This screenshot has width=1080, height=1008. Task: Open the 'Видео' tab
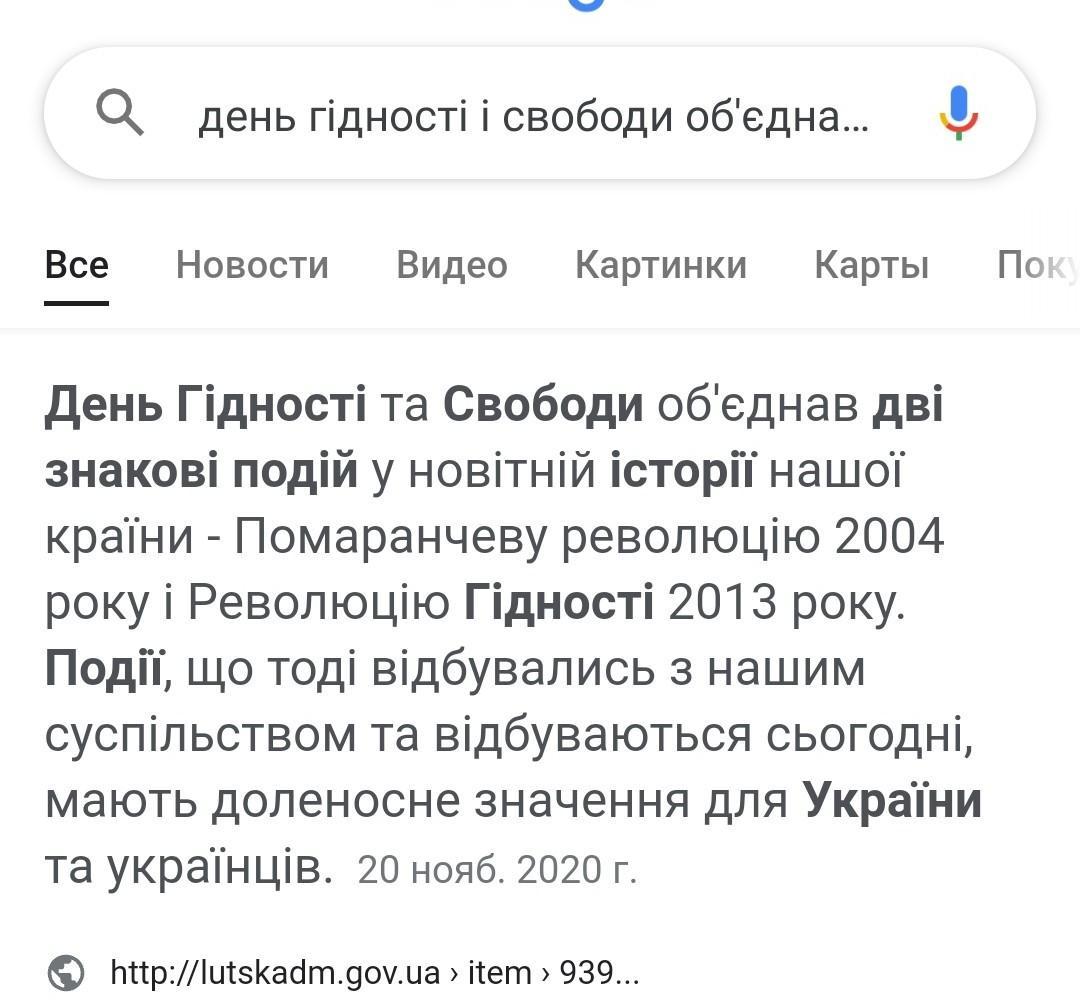[452, 265]
